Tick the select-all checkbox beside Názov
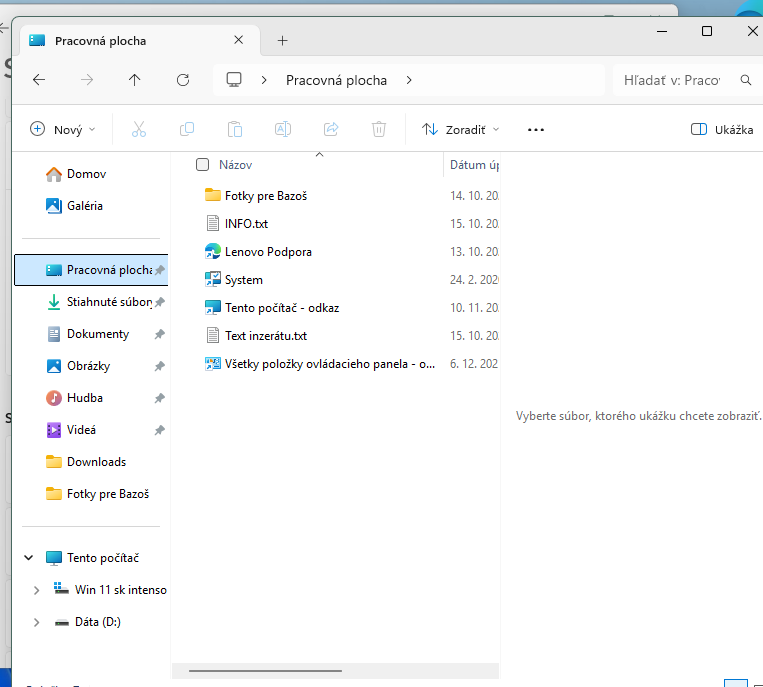 point(202,164)
